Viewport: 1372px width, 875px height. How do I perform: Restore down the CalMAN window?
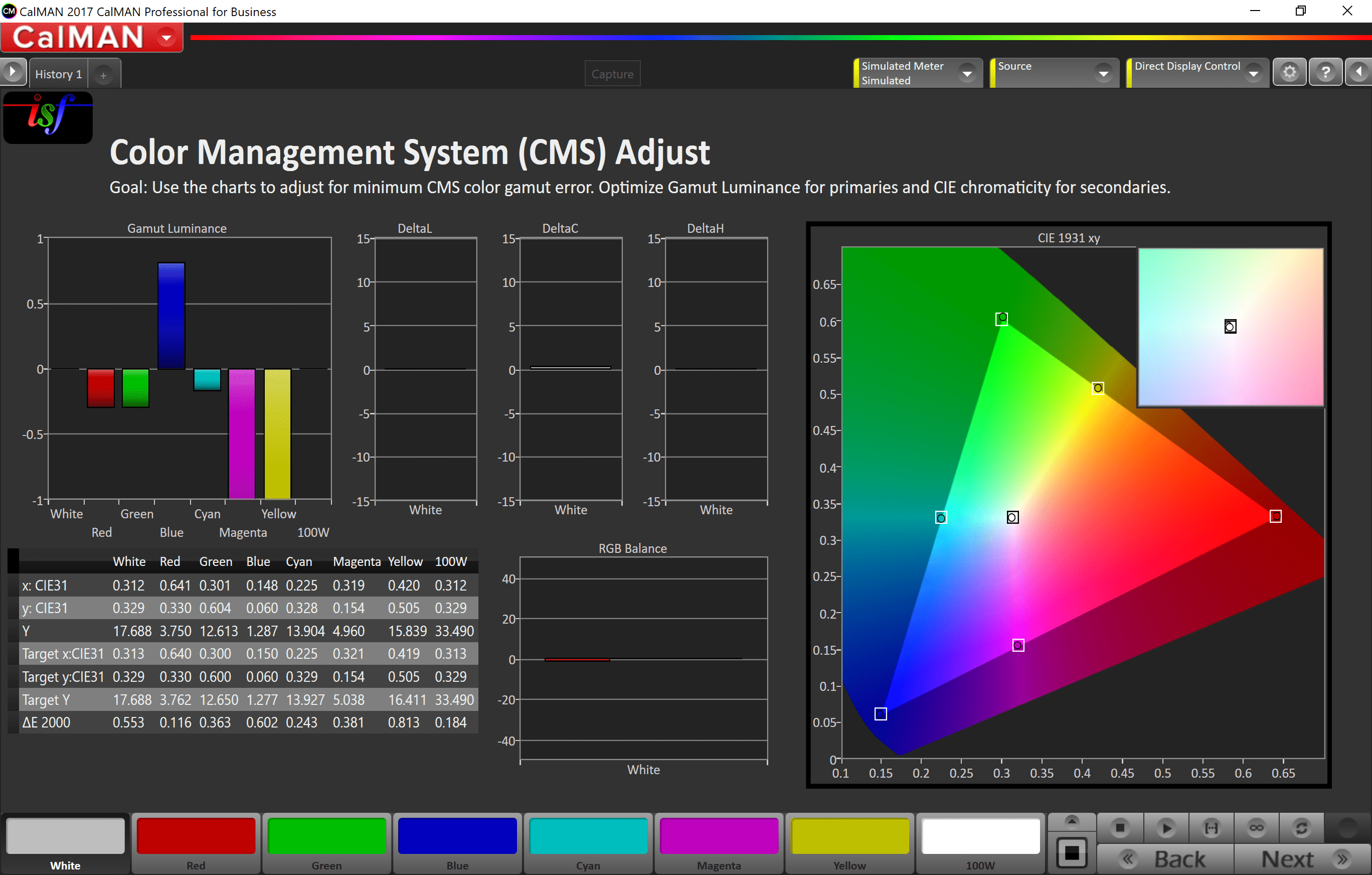click(x=1300, y=11)
